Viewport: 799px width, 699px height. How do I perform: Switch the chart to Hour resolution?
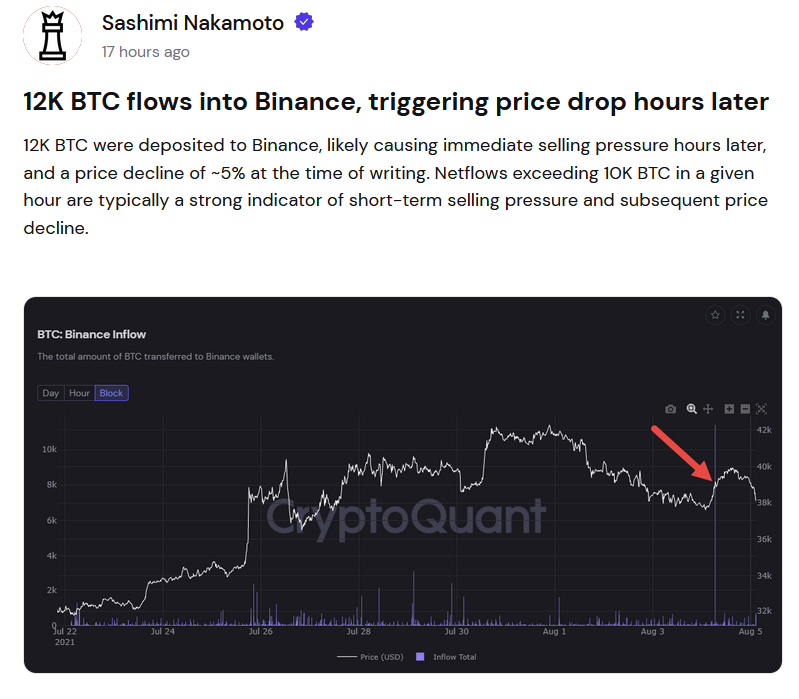coord(80,393)
